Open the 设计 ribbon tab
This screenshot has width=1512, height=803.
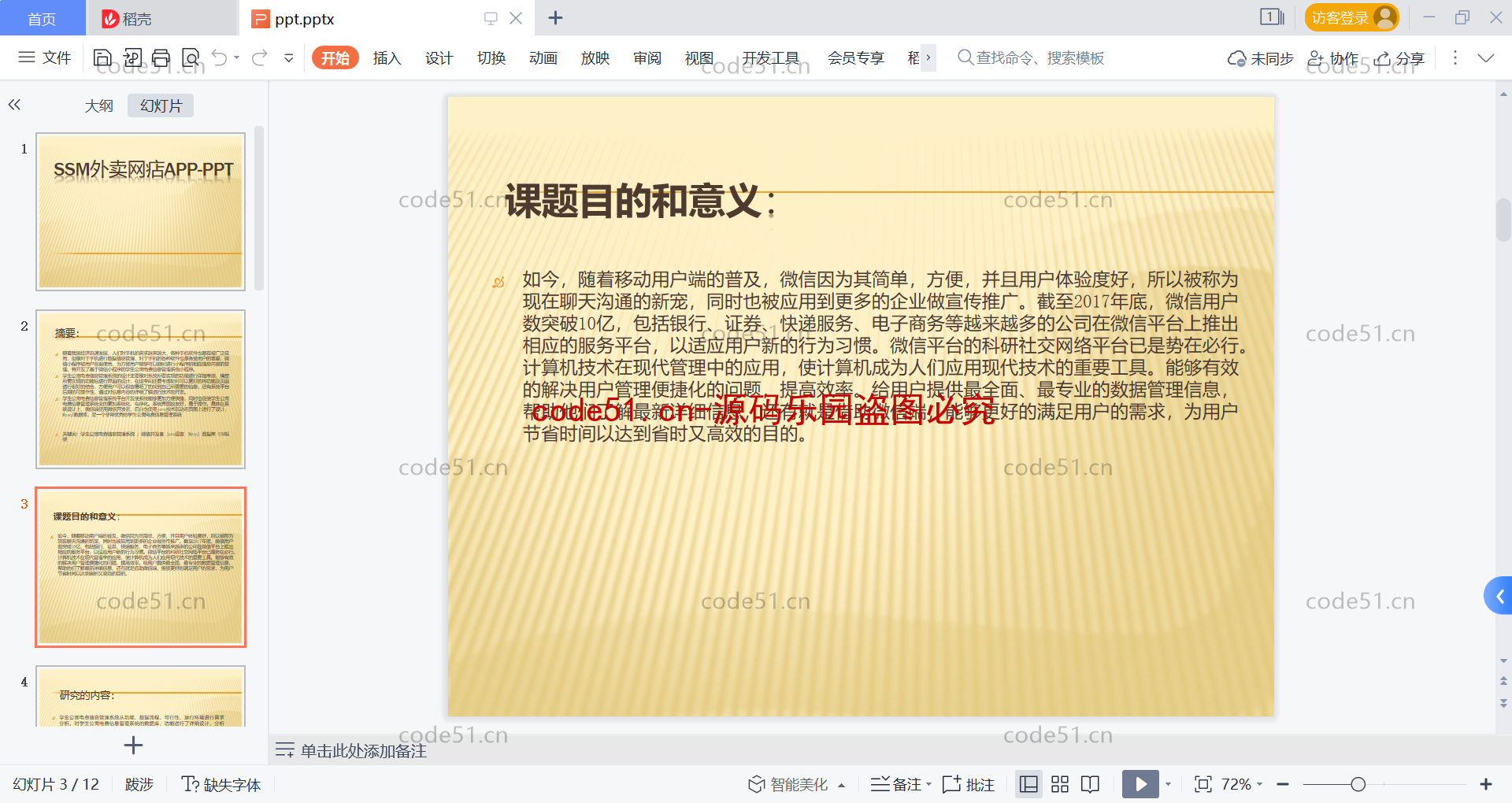point(439,57)
